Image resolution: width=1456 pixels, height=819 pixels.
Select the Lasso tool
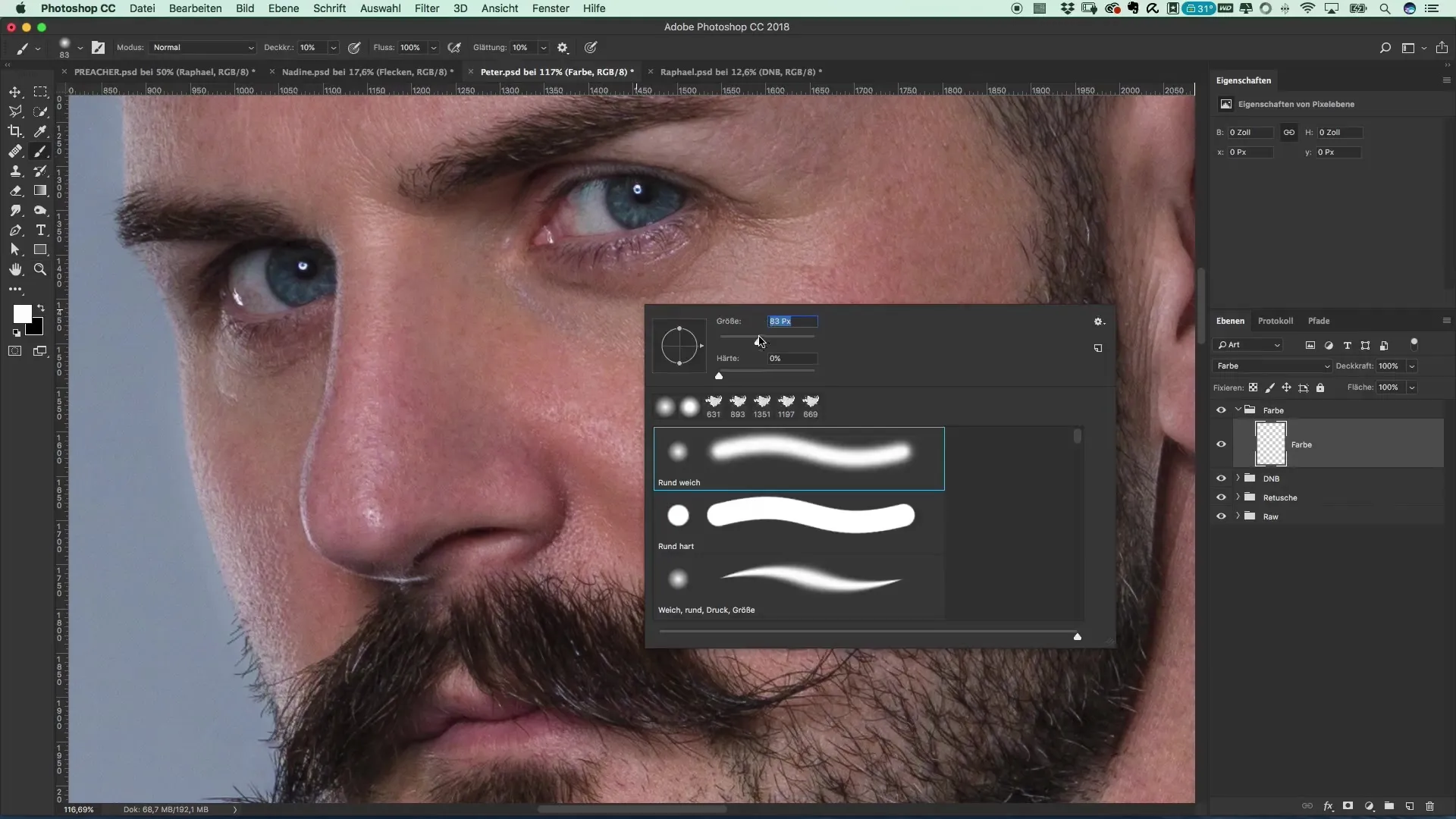tap(15, 111)
